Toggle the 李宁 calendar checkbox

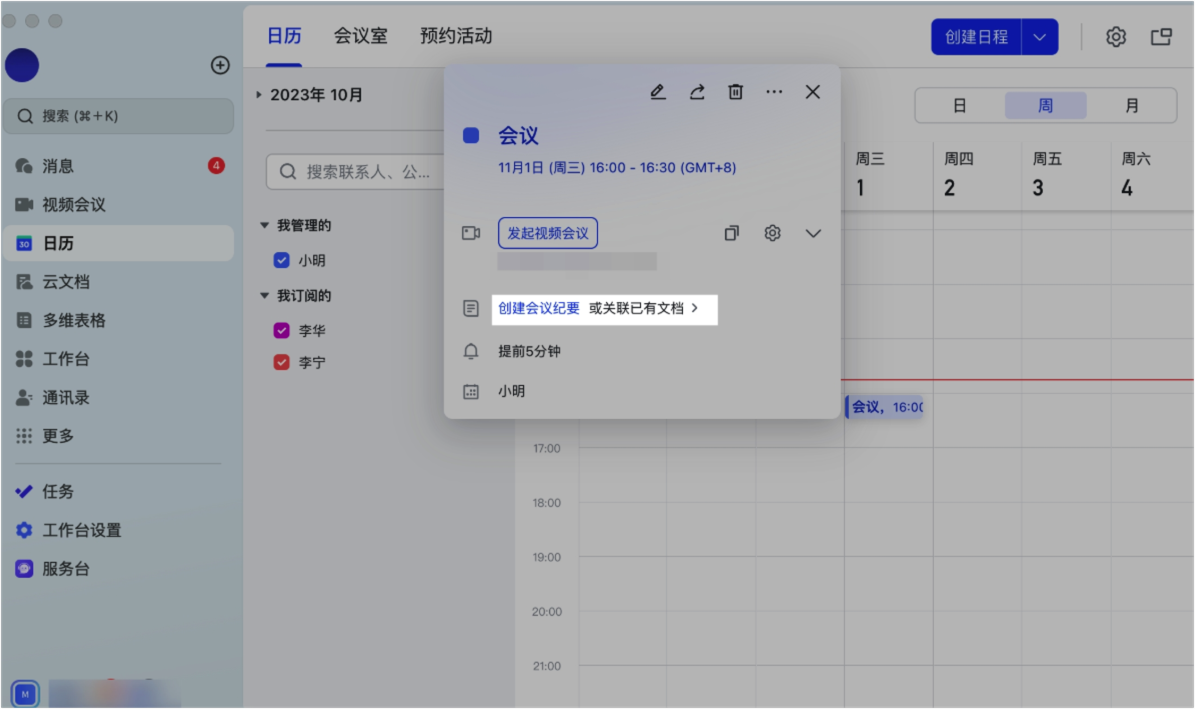(282, 362)
